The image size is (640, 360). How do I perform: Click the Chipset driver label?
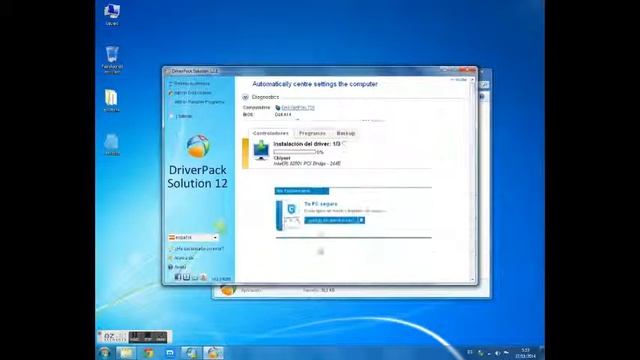tap(282, 158)
